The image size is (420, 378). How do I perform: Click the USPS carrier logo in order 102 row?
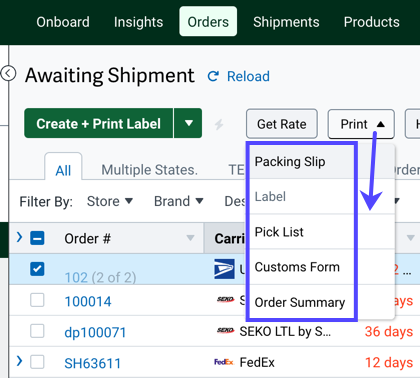click(x=224, y=269)
